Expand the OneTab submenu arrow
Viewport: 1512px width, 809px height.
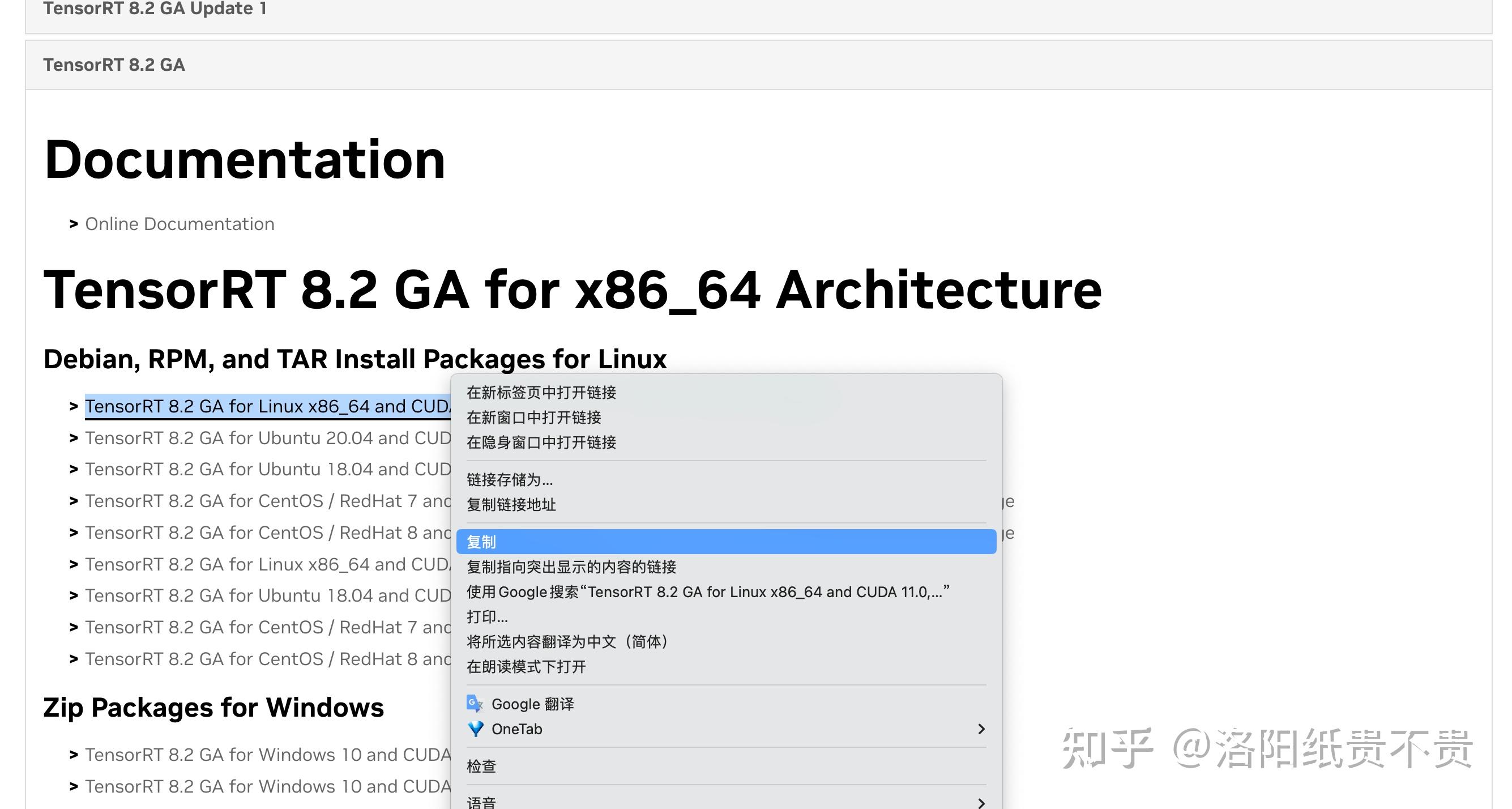[x=981, y=729]
